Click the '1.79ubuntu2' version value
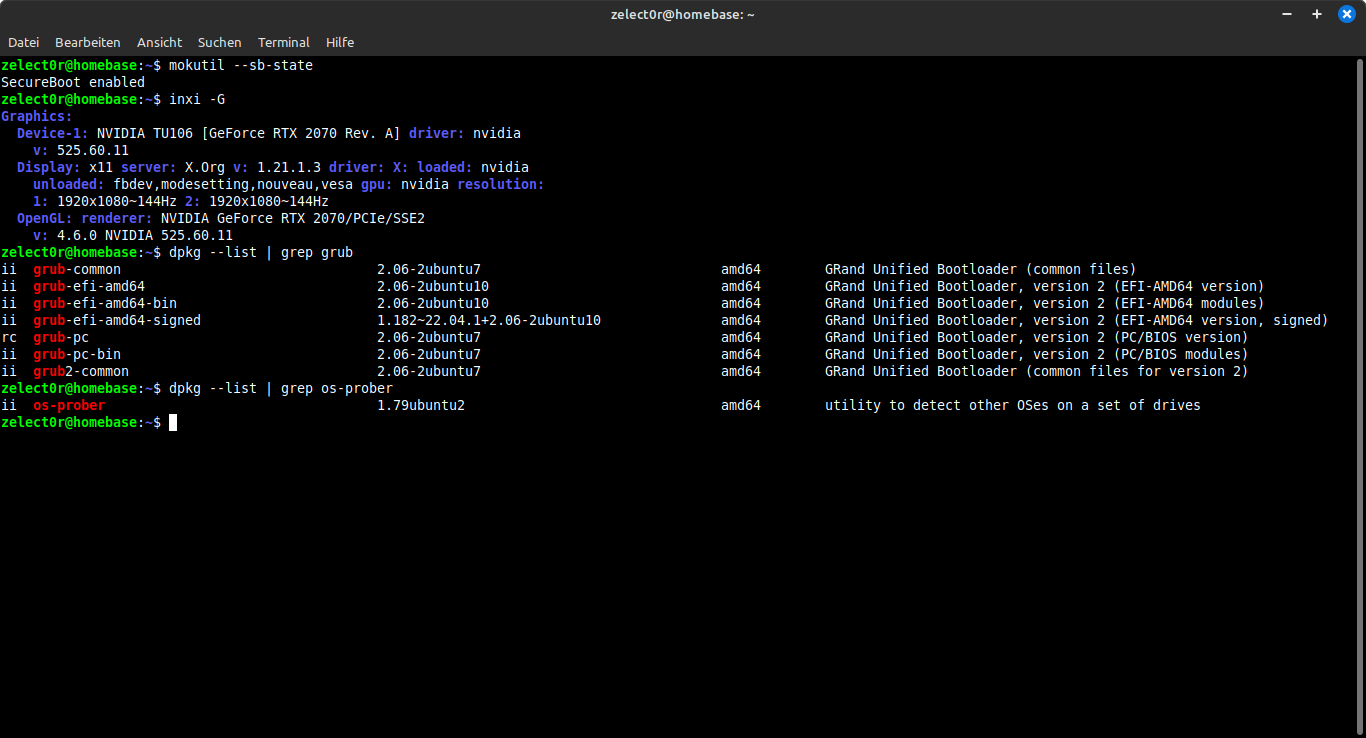This screenshot has height=738, width=1366. click(x=421, y=405)
